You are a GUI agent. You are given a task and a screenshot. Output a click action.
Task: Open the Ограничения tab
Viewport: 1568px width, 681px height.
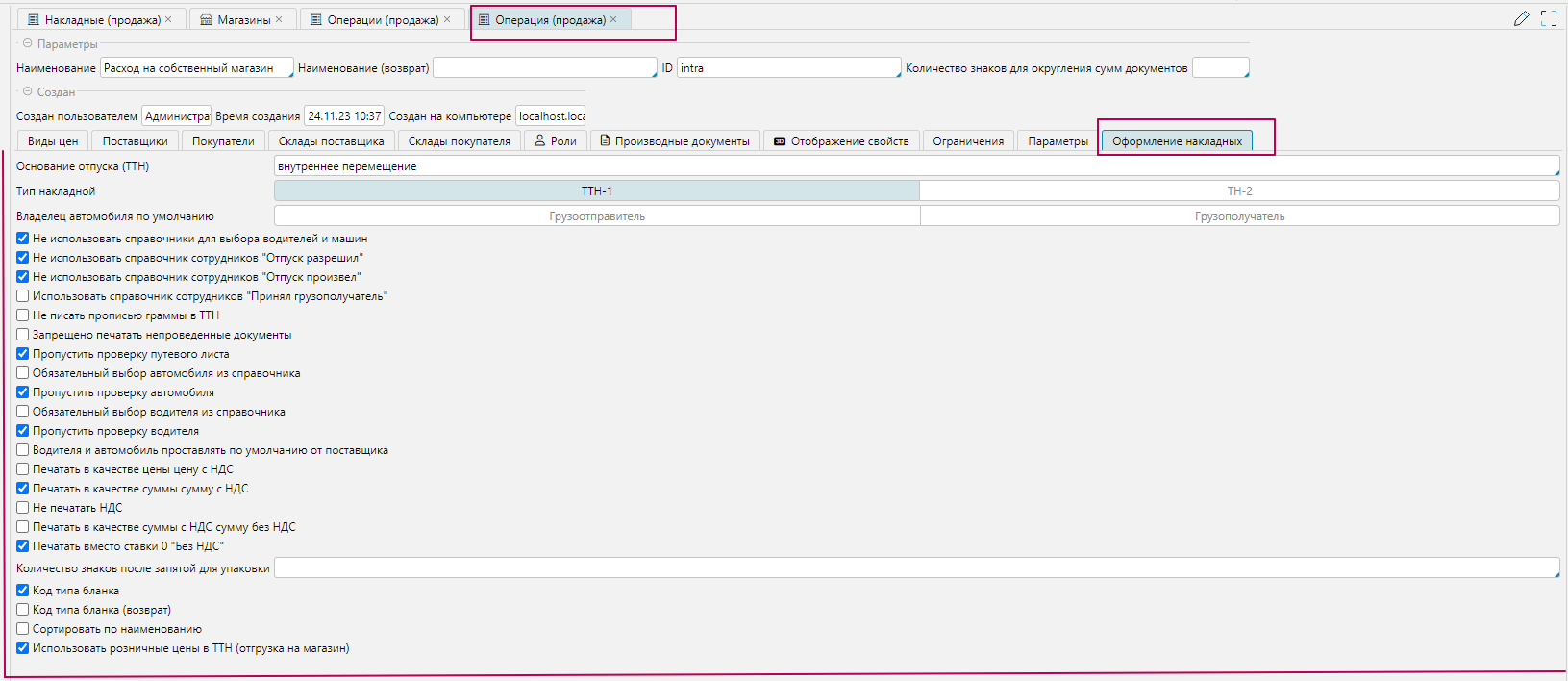click(x=967, y=141)
